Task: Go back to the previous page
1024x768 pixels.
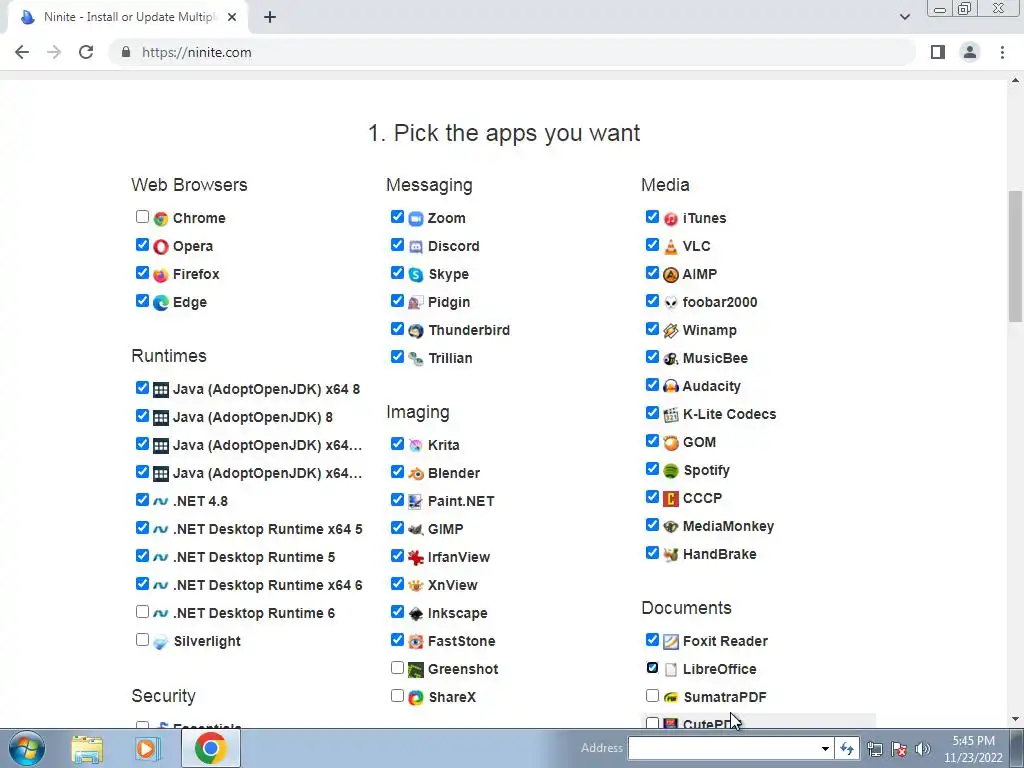Action: [22, 52]
